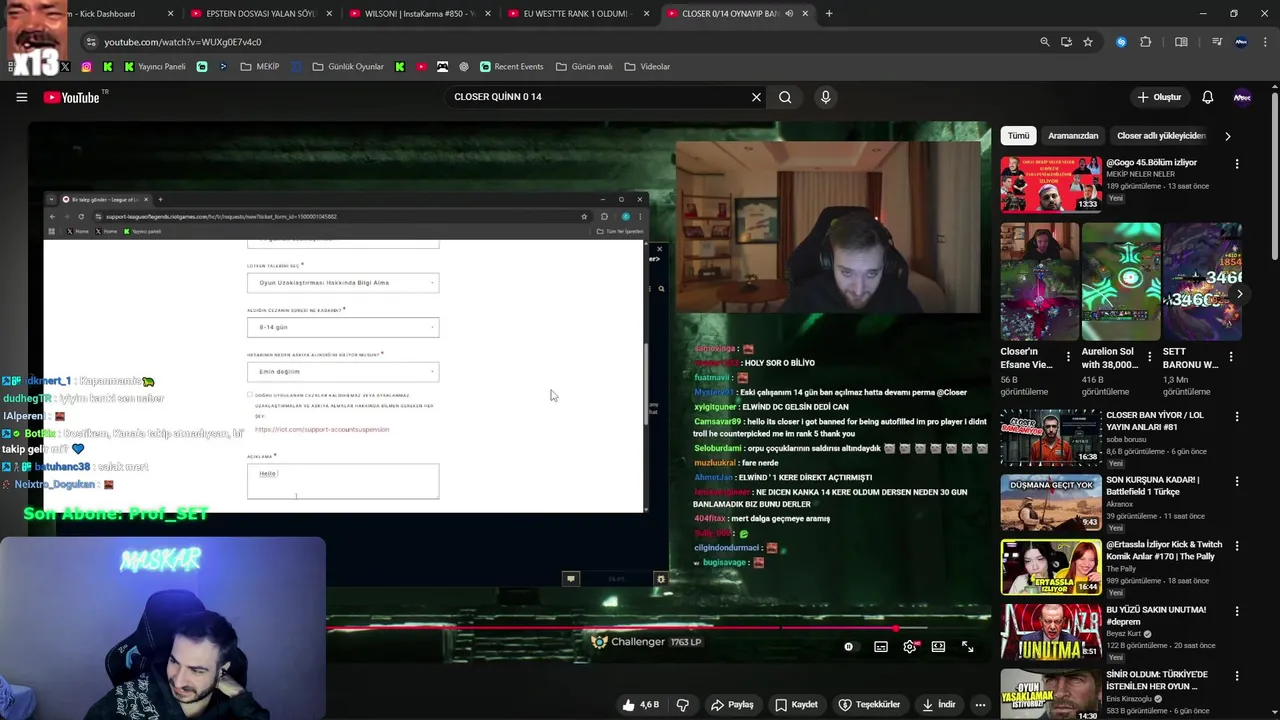Open more actions ellipsis below the video
1280x720 pixels.
[x=980, y=705]
